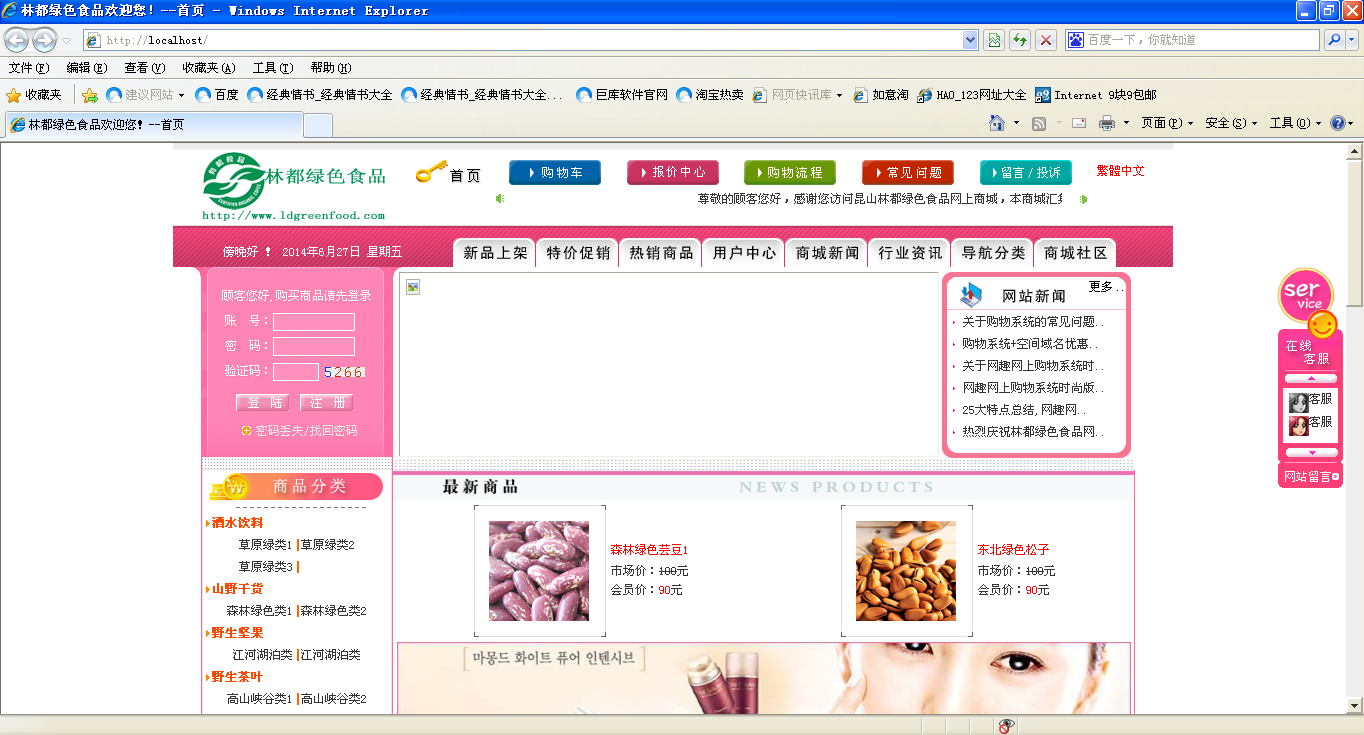This screenshot has width=1364, height=735.
Task: Click the round "service" badge on right edge
Action: click(x=1306, y=296)
